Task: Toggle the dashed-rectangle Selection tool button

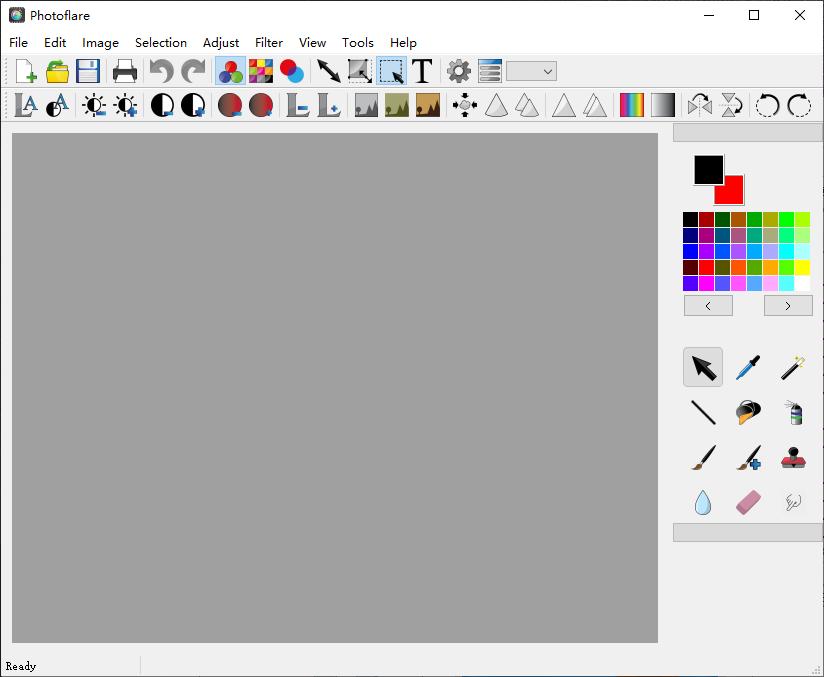Action: tap(391, 71)
